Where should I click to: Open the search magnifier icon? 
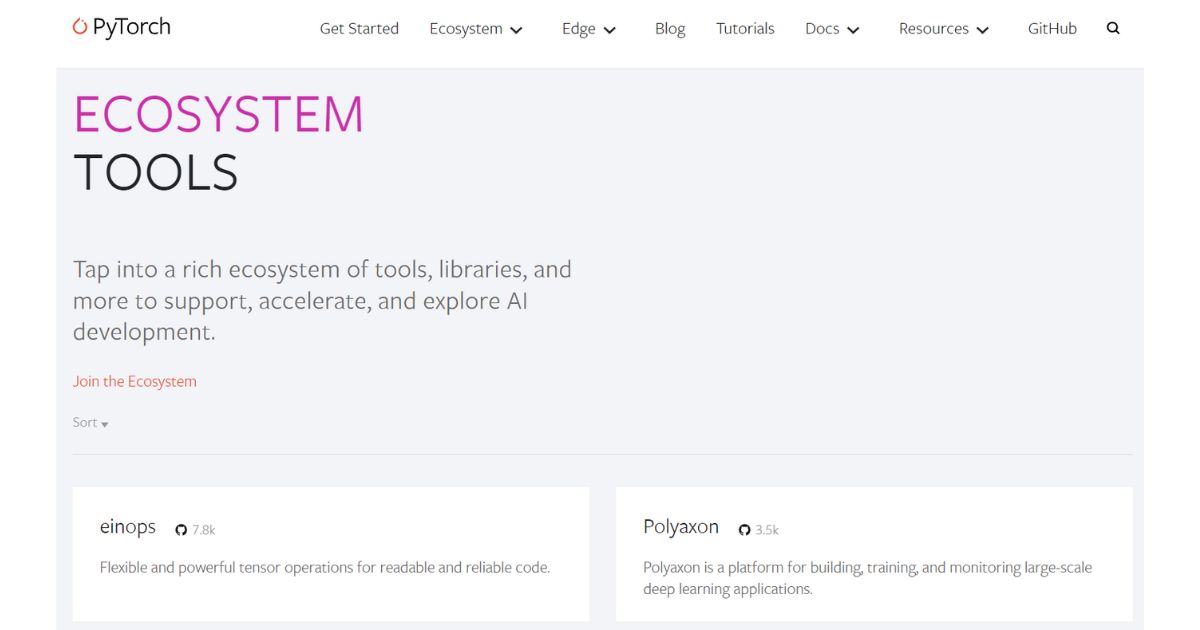click(1113, 28)
